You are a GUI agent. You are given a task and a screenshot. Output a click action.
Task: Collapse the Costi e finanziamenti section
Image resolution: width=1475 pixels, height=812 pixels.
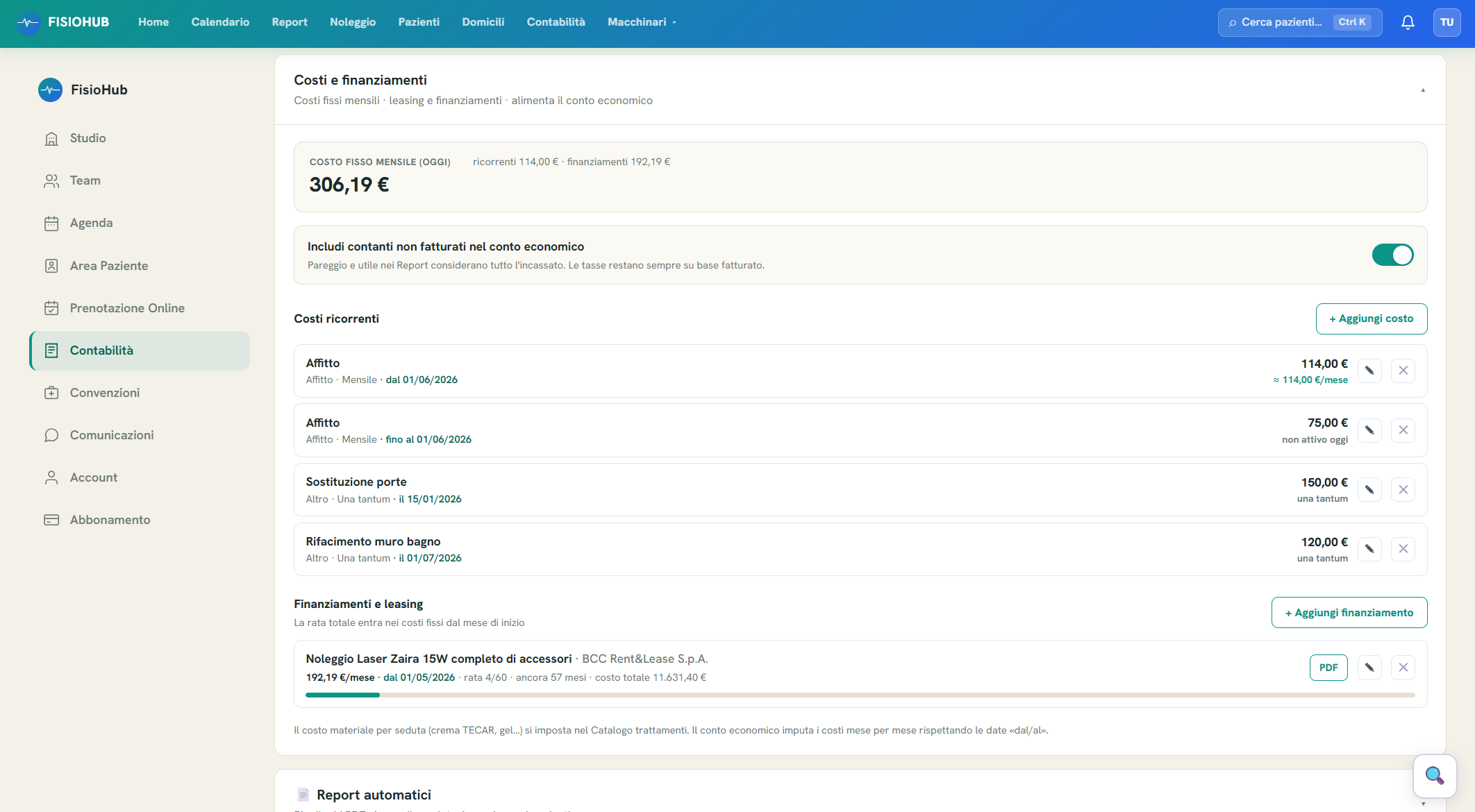[x=1423, y=90]
